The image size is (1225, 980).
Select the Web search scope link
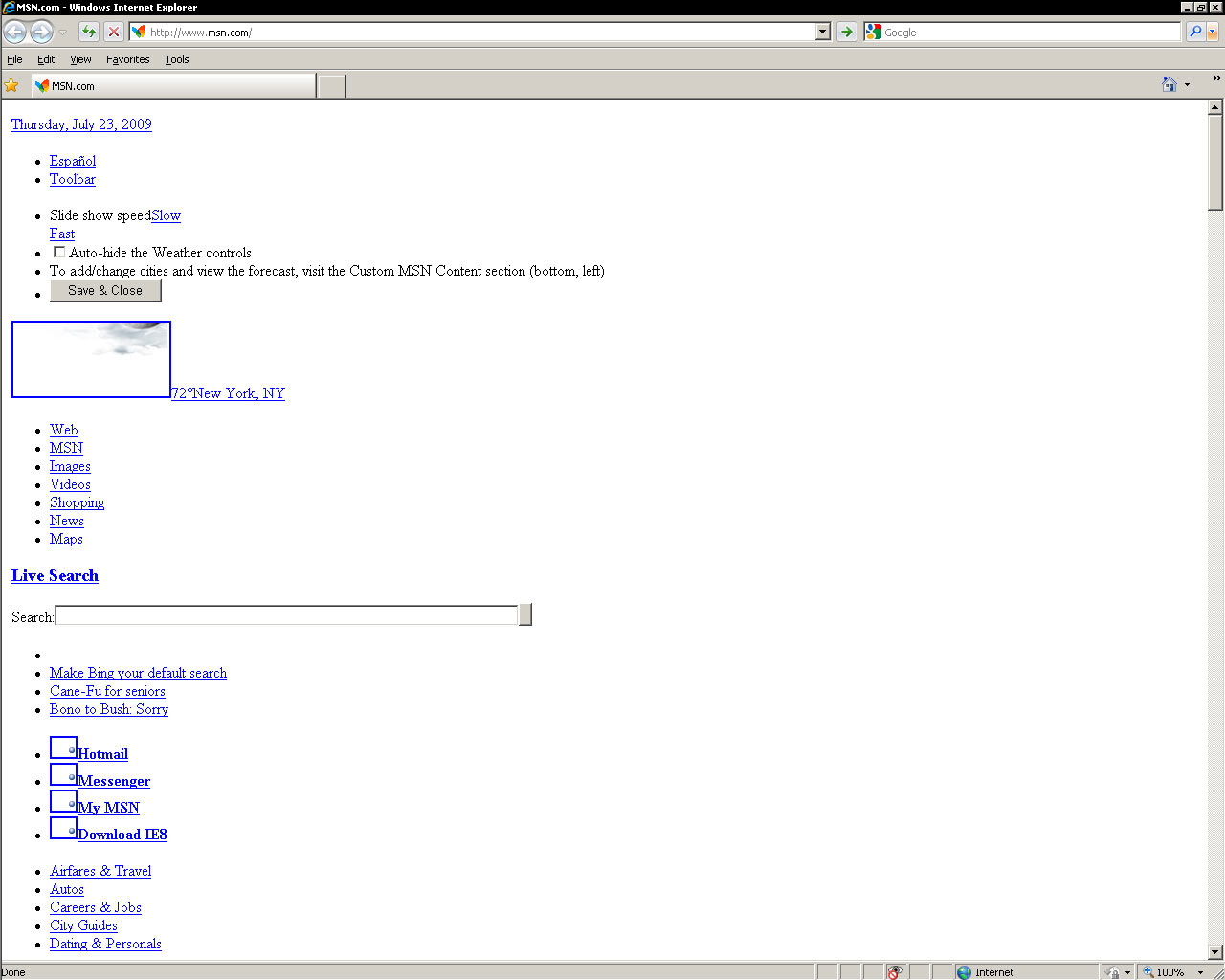(x=64, y=430)
